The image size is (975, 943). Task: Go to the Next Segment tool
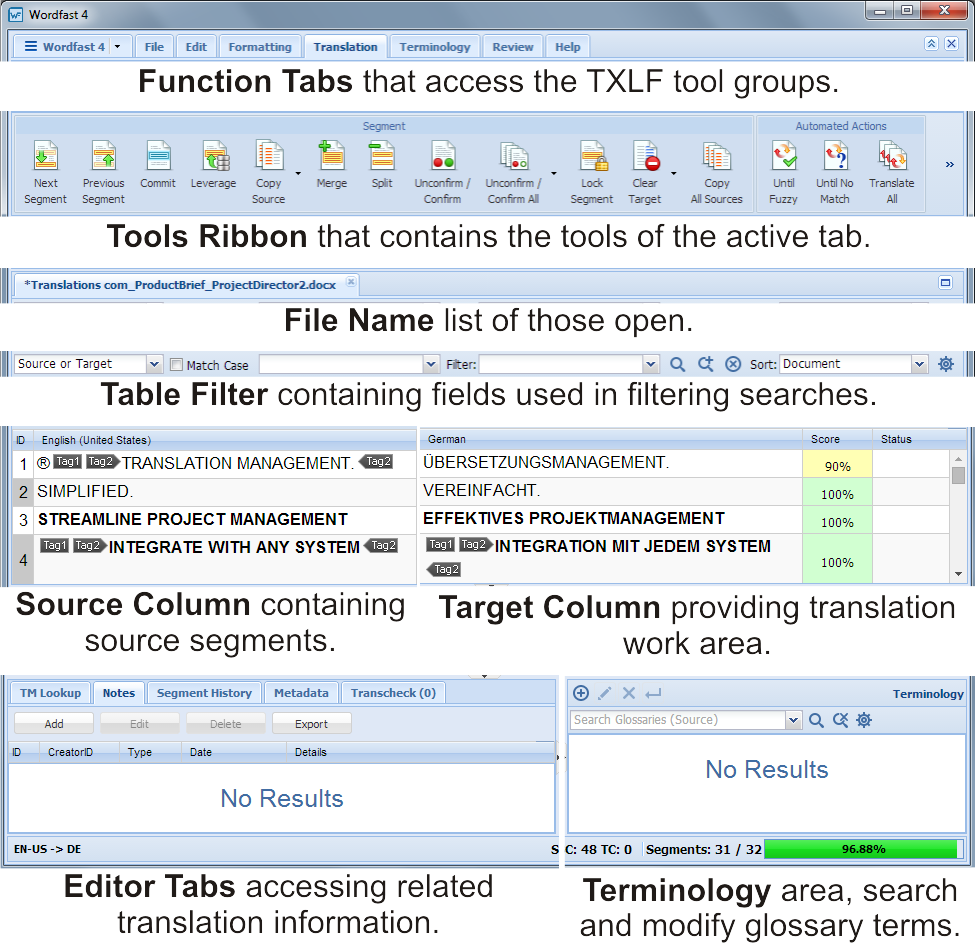[45, 172]
